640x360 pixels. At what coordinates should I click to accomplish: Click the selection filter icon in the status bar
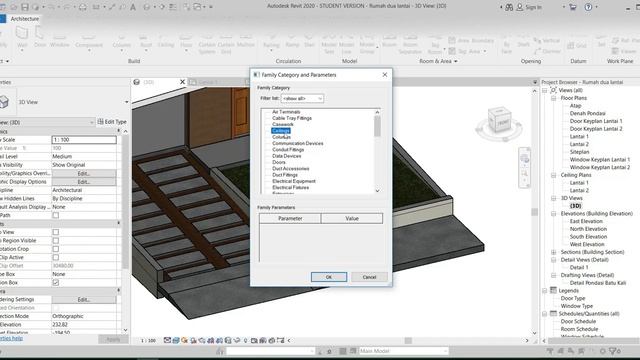tap(612, 351)
